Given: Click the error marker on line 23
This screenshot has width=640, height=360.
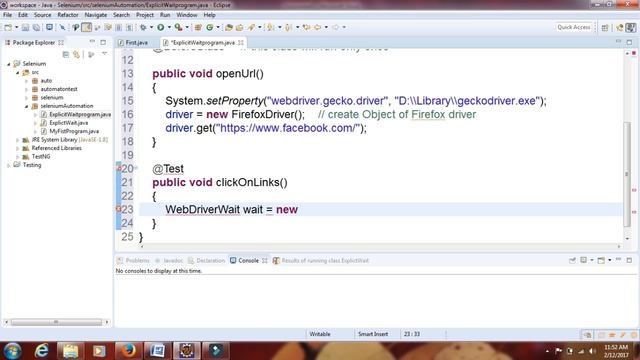Looking at the screenshot, I should pyautogui.click(x=119, y=209).
